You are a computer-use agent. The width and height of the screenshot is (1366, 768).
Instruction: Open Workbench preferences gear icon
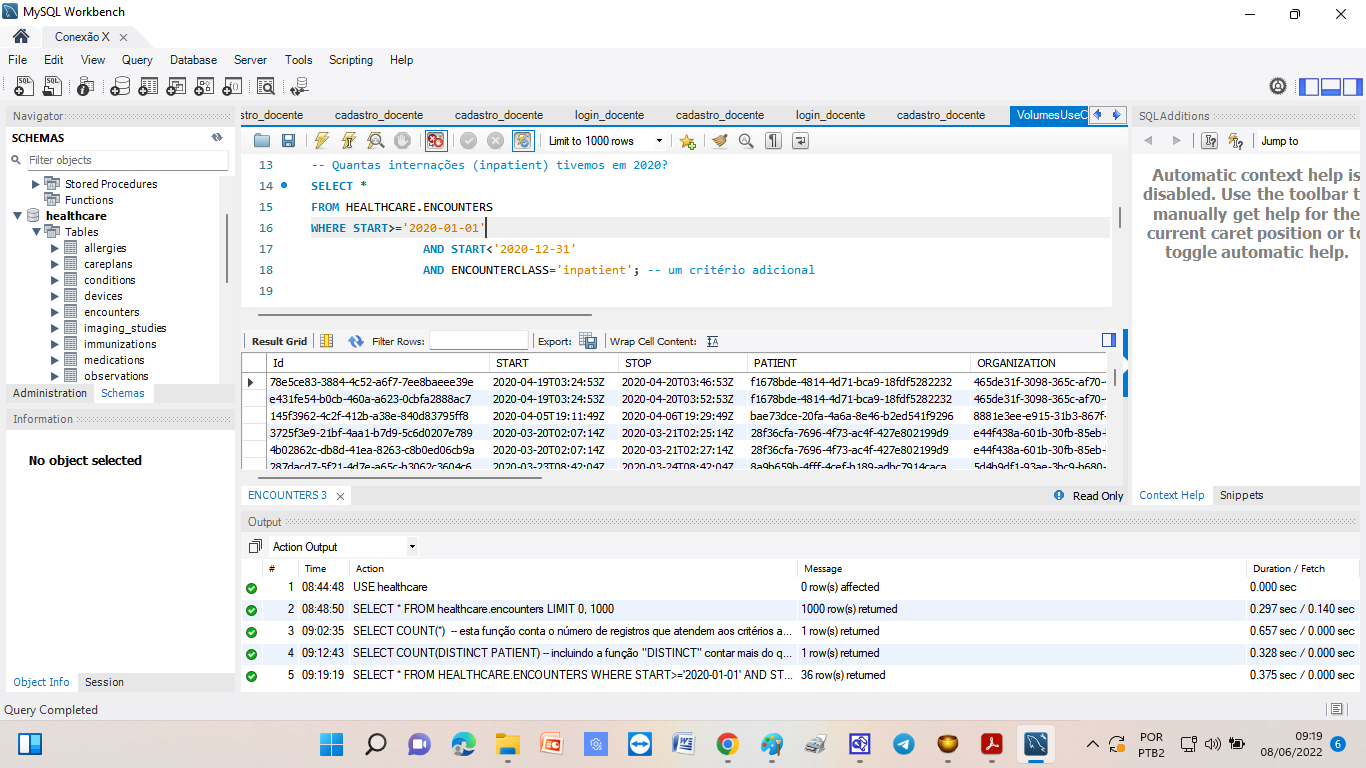click(x=1278, y=87)
